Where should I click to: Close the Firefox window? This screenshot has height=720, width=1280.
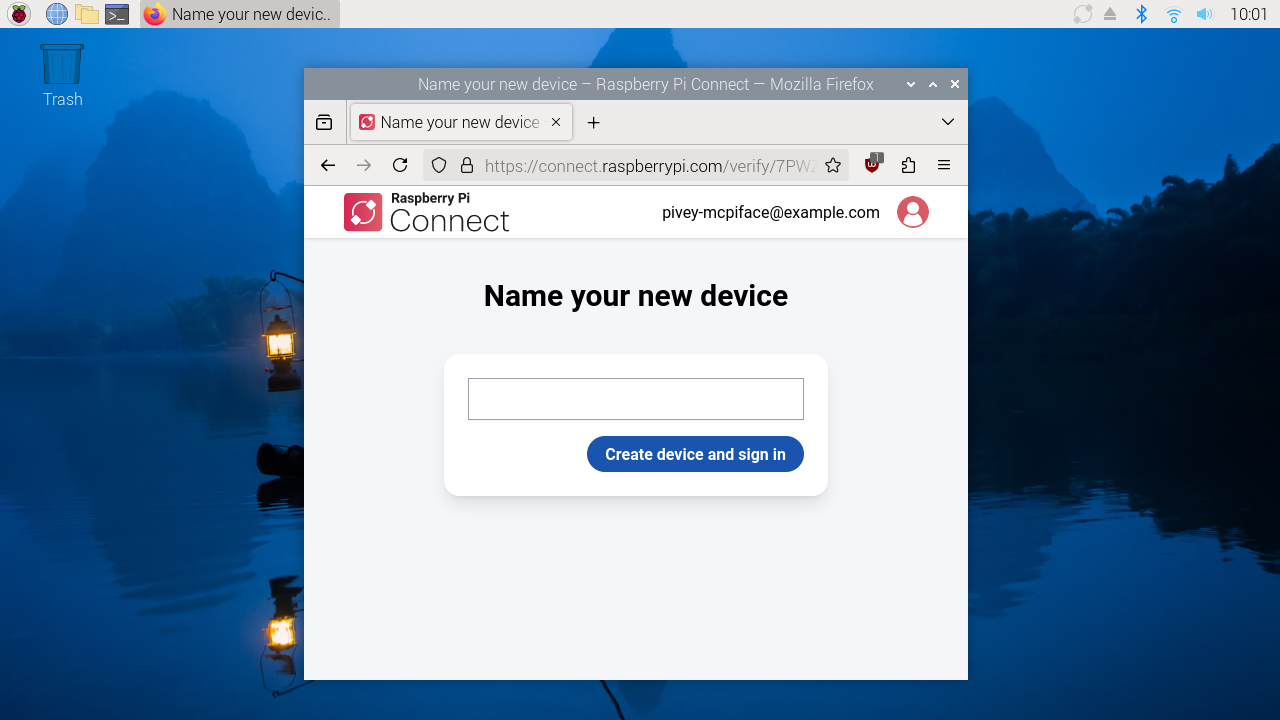coord(955,85)
